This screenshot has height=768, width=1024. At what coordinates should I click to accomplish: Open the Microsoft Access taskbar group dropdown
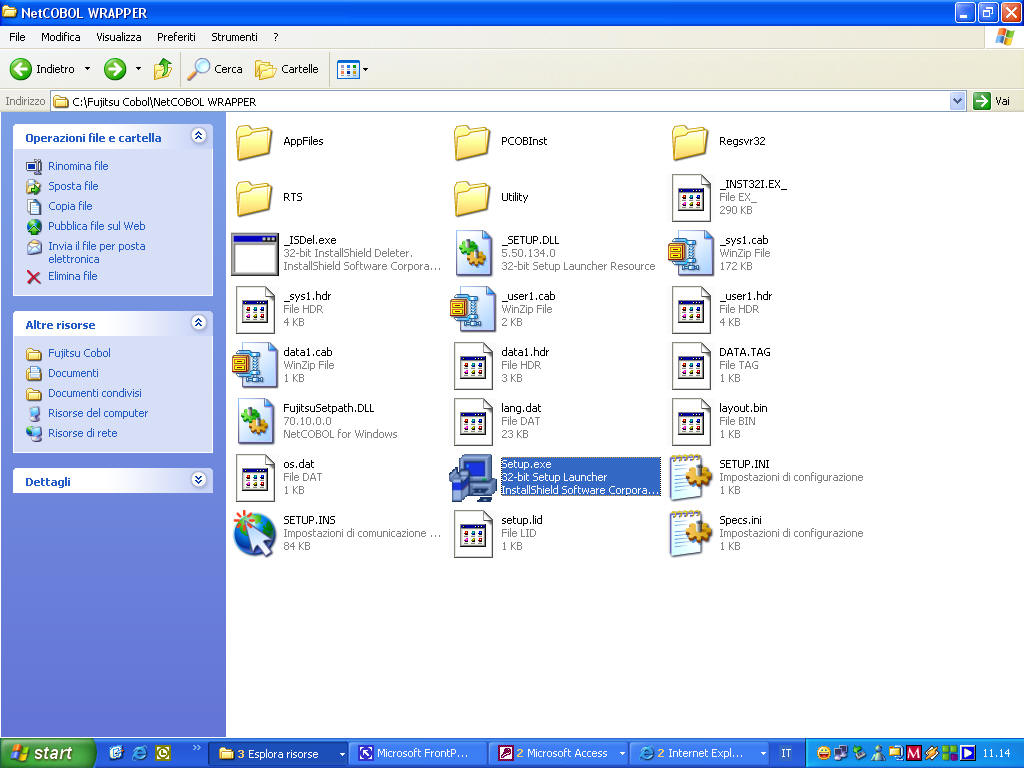click(622, 754)
